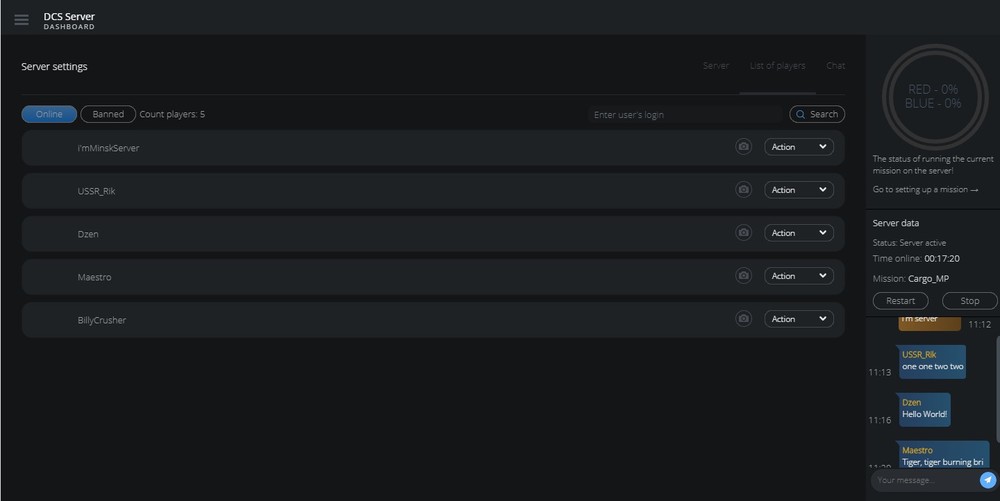
Task: Show Online players filter
Action: 49,114
